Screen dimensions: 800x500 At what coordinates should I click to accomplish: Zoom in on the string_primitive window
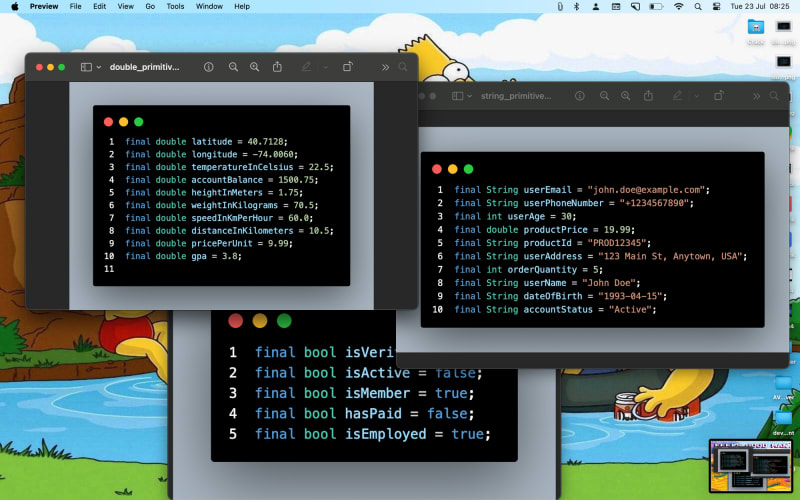pos(626,96)
